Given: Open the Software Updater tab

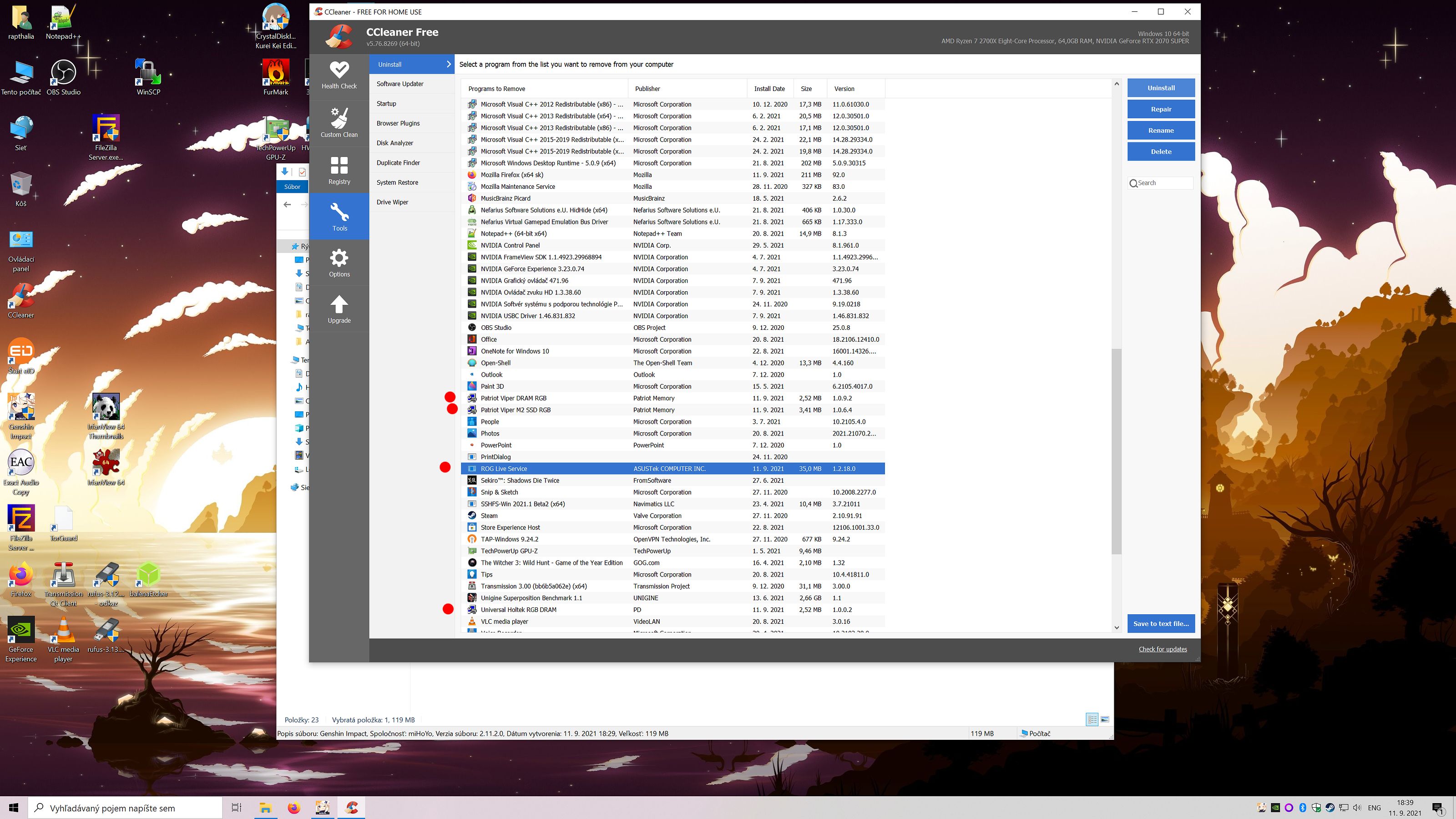Looking at the screenshot, I should tap(412, 84).
